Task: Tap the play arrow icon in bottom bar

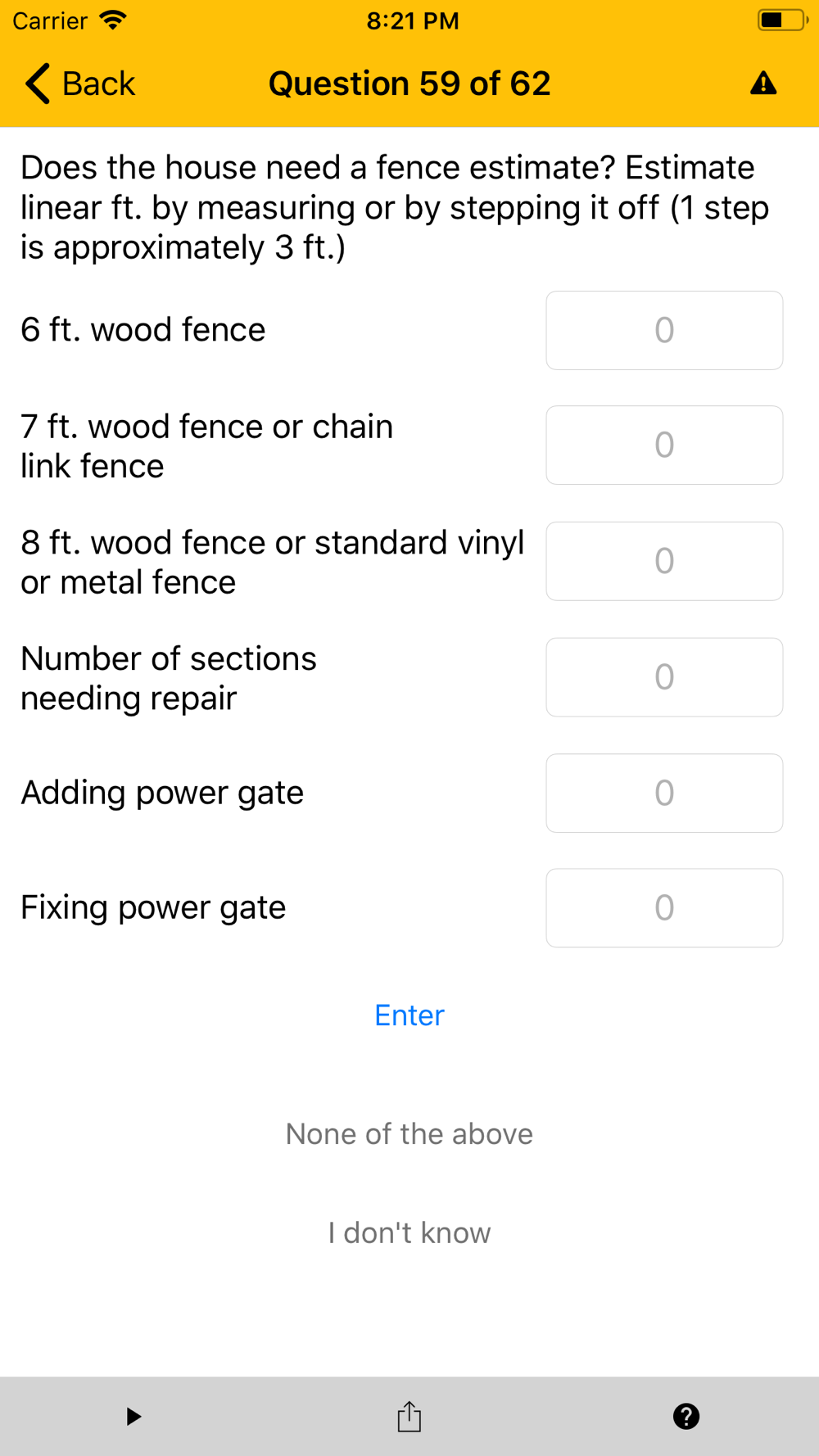Action: (133, 1416)
